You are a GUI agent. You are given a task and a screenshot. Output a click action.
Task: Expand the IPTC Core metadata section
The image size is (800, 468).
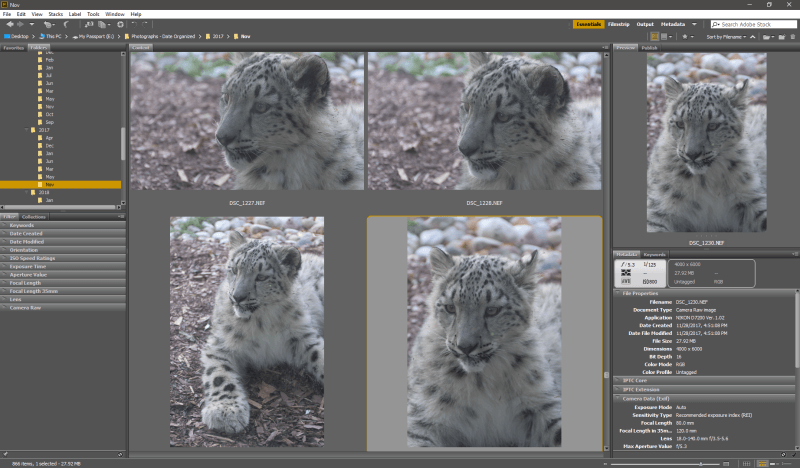704,381
